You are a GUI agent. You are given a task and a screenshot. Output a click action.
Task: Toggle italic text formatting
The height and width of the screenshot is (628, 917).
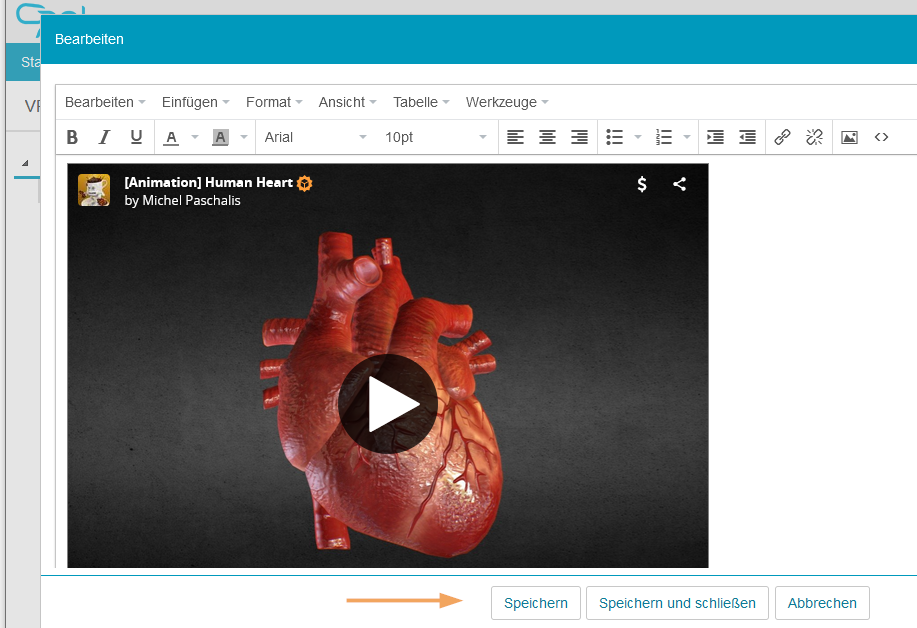(x=104, y=137)
